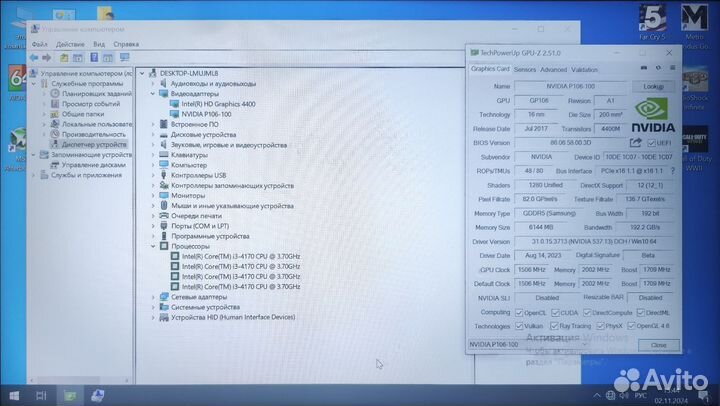720x406 pixels.
Task: Click the monitor icon in the toolbar
Action: point(124,57)
